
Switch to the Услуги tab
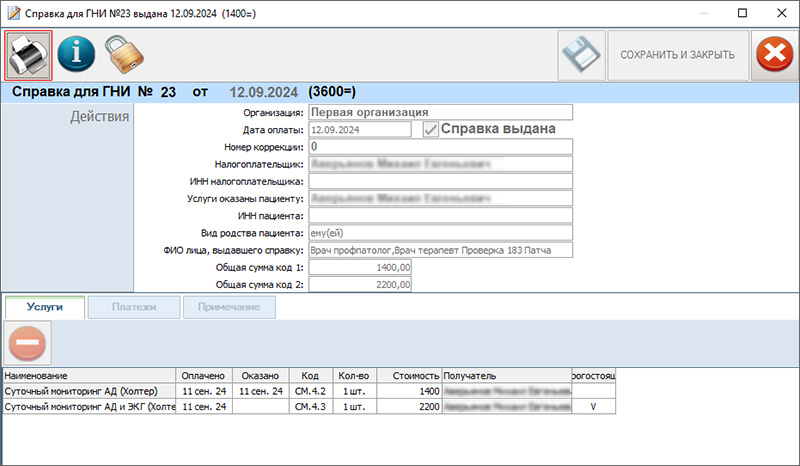(x=43, y=307)
